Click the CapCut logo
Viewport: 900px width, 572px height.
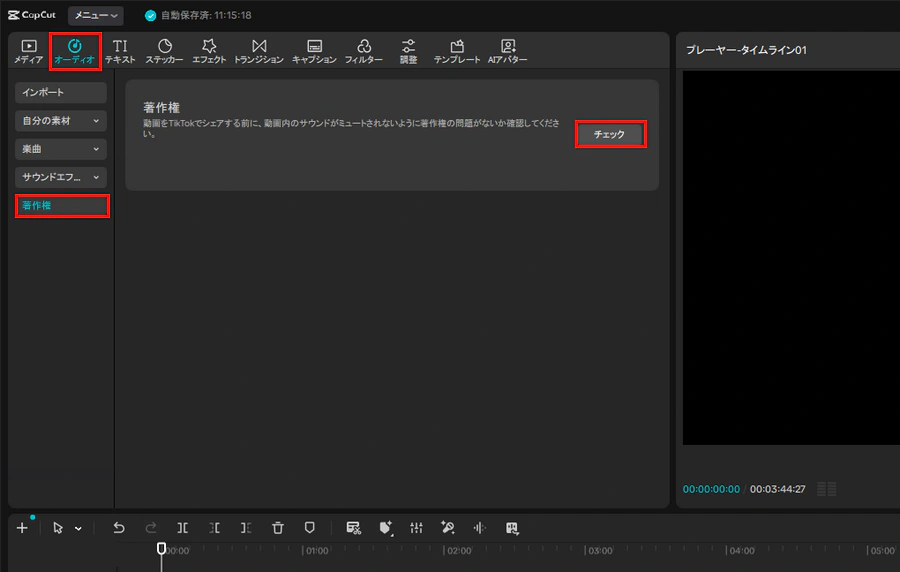coord(32,15)
